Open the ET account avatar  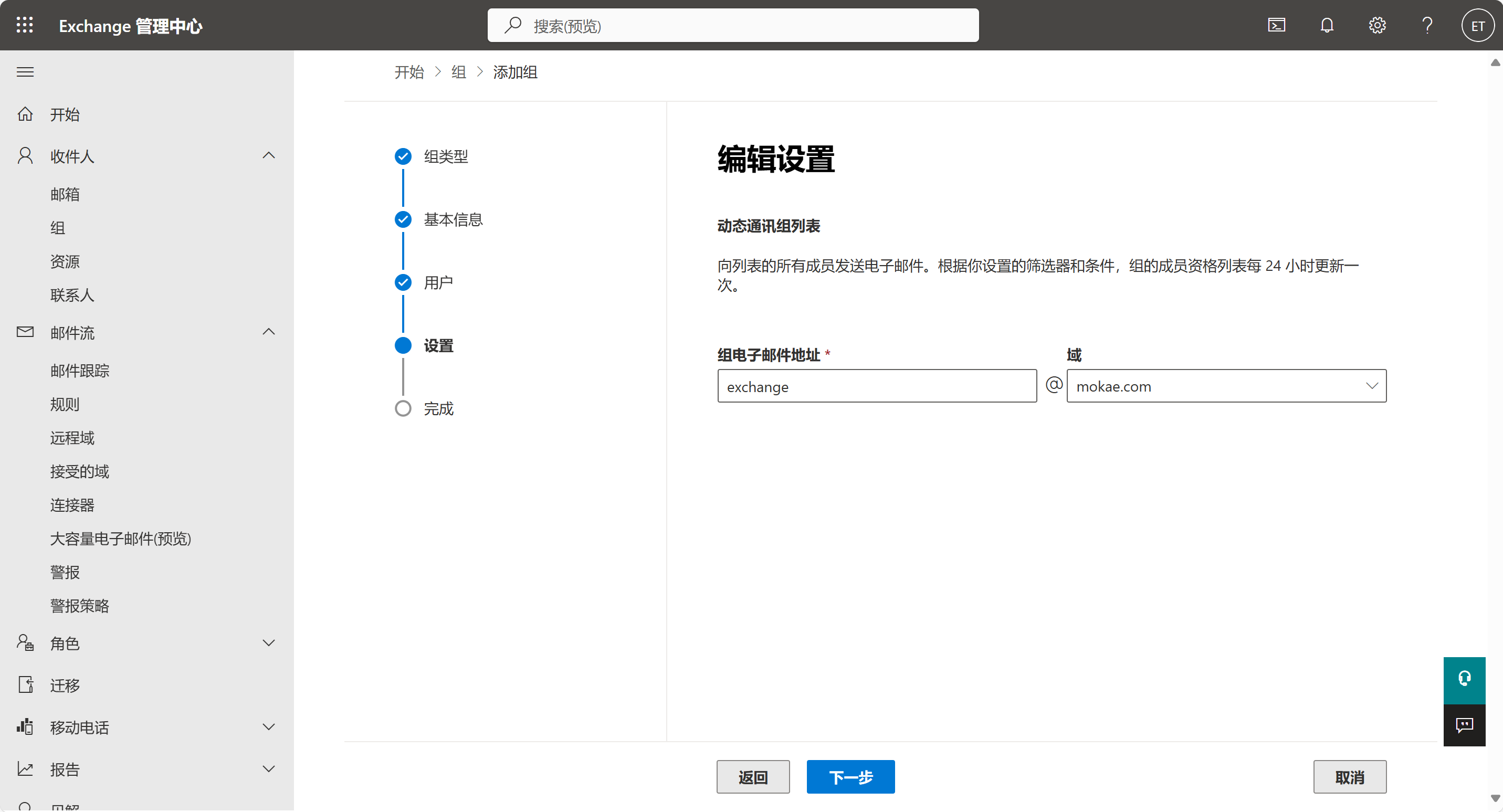tap(1477, 25)
